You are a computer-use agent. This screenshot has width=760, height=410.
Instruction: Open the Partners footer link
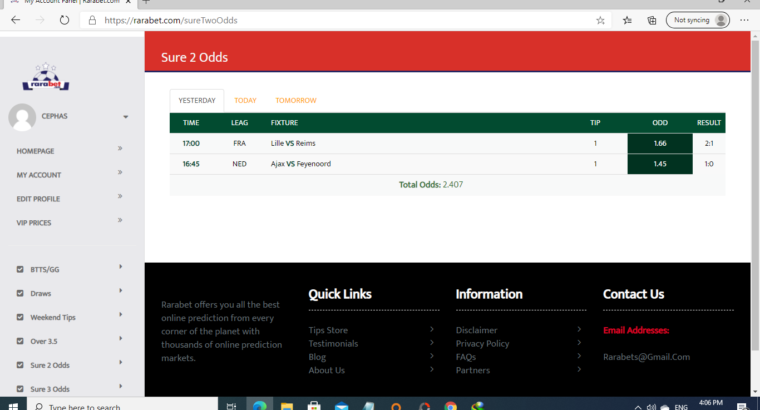pyautogui.click(x=473, y=370)
